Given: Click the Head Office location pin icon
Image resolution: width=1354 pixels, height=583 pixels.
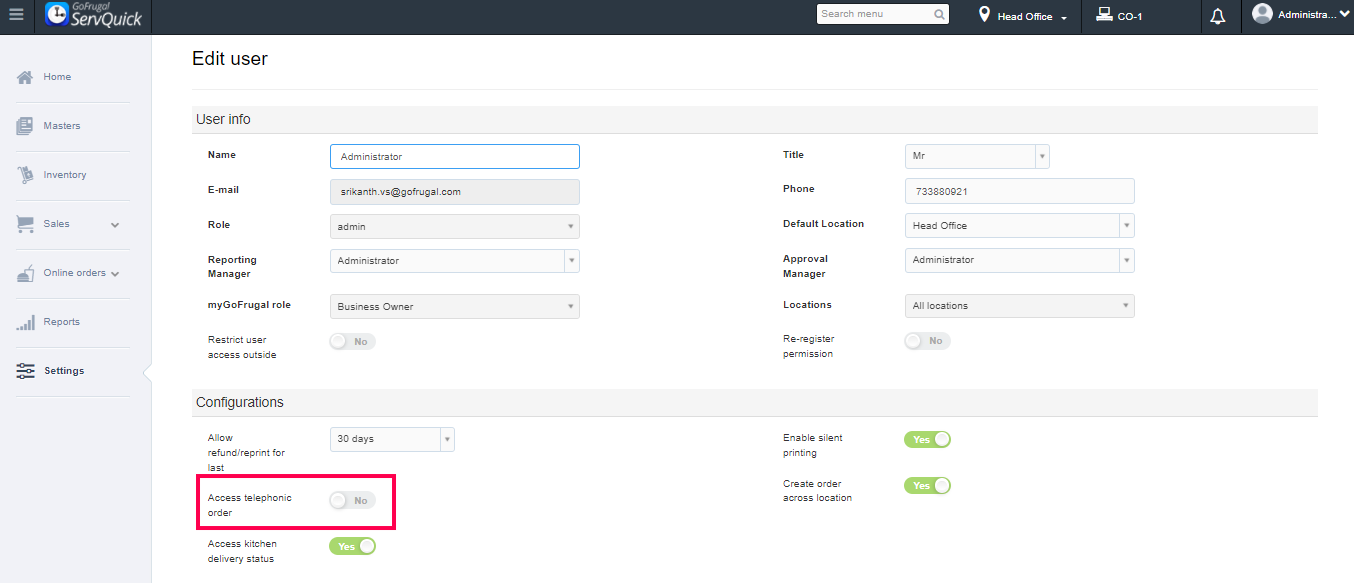Looking at the screenshot, I should pos(984,15).
